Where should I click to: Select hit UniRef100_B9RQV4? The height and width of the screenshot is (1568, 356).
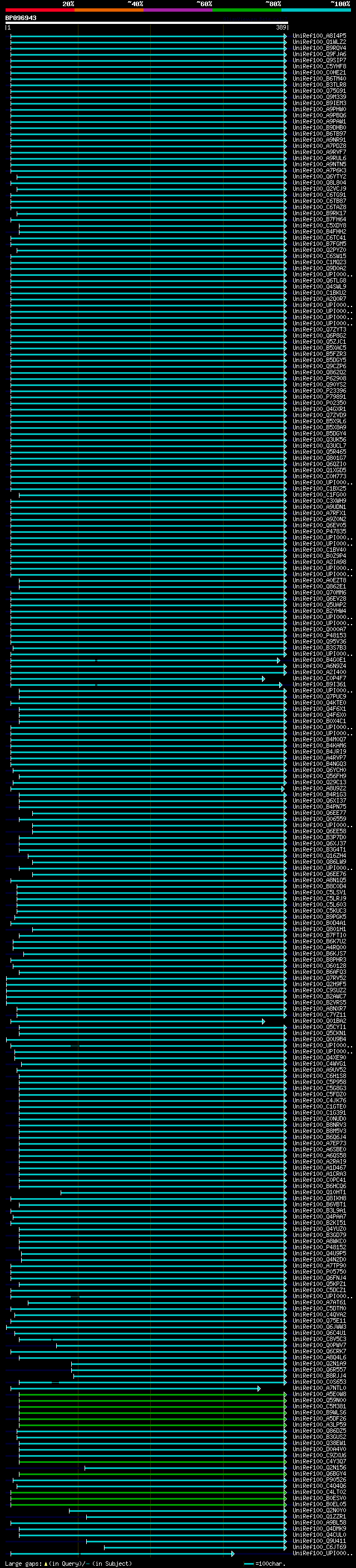(319, 48)
